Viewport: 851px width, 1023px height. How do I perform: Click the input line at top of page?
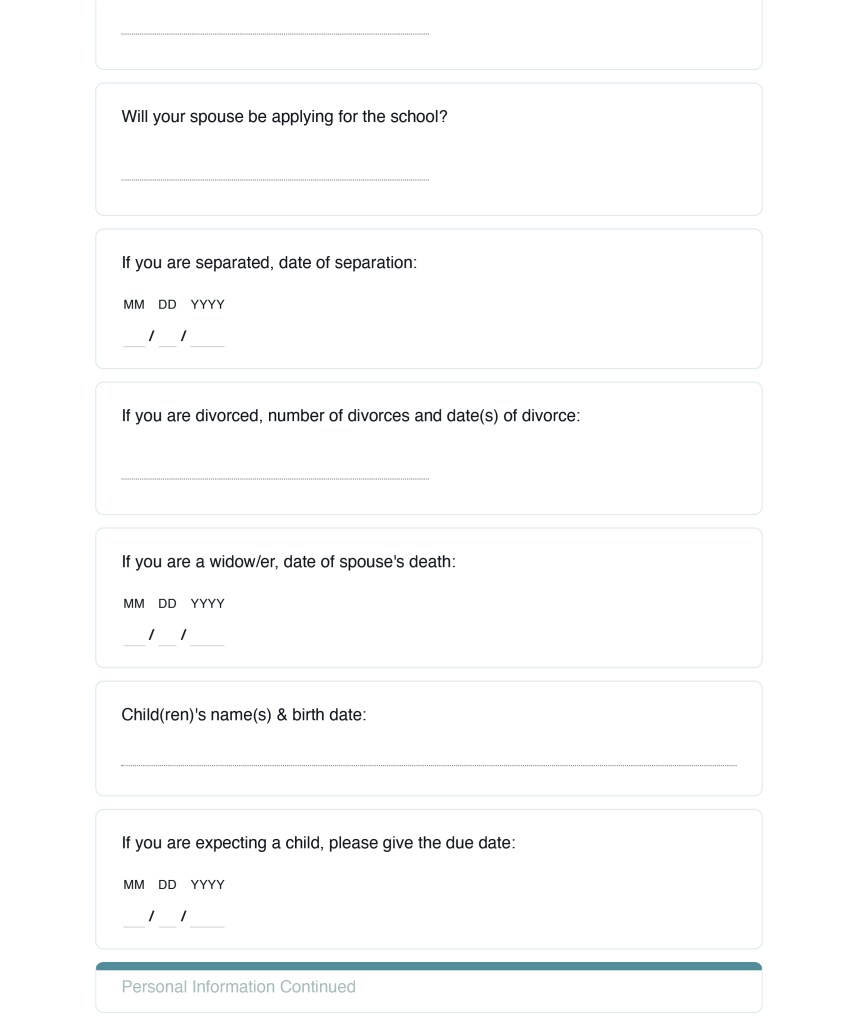coord(274,23)
